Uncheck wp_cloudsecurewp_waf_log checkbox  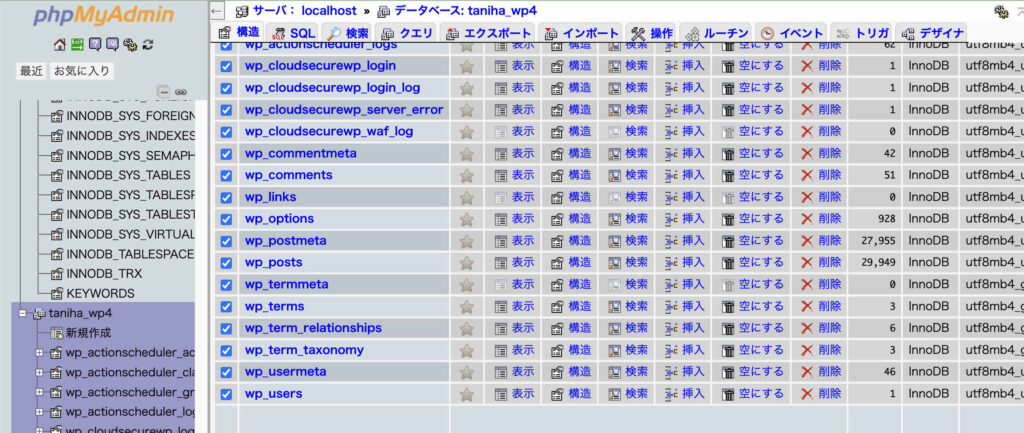226,131
